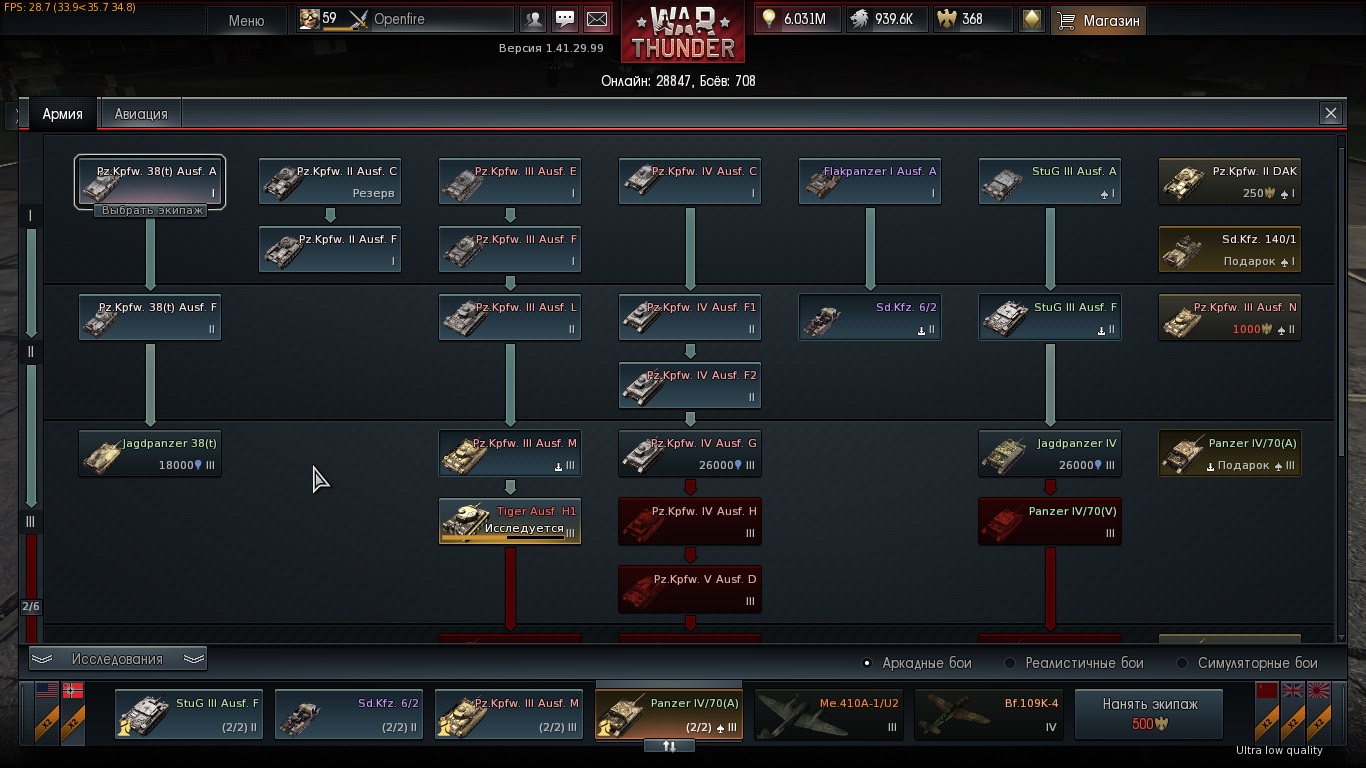Viewport: 1366px width, 768px height.
Task: Switch to the Авиация tab
Action: pos(141,114)
